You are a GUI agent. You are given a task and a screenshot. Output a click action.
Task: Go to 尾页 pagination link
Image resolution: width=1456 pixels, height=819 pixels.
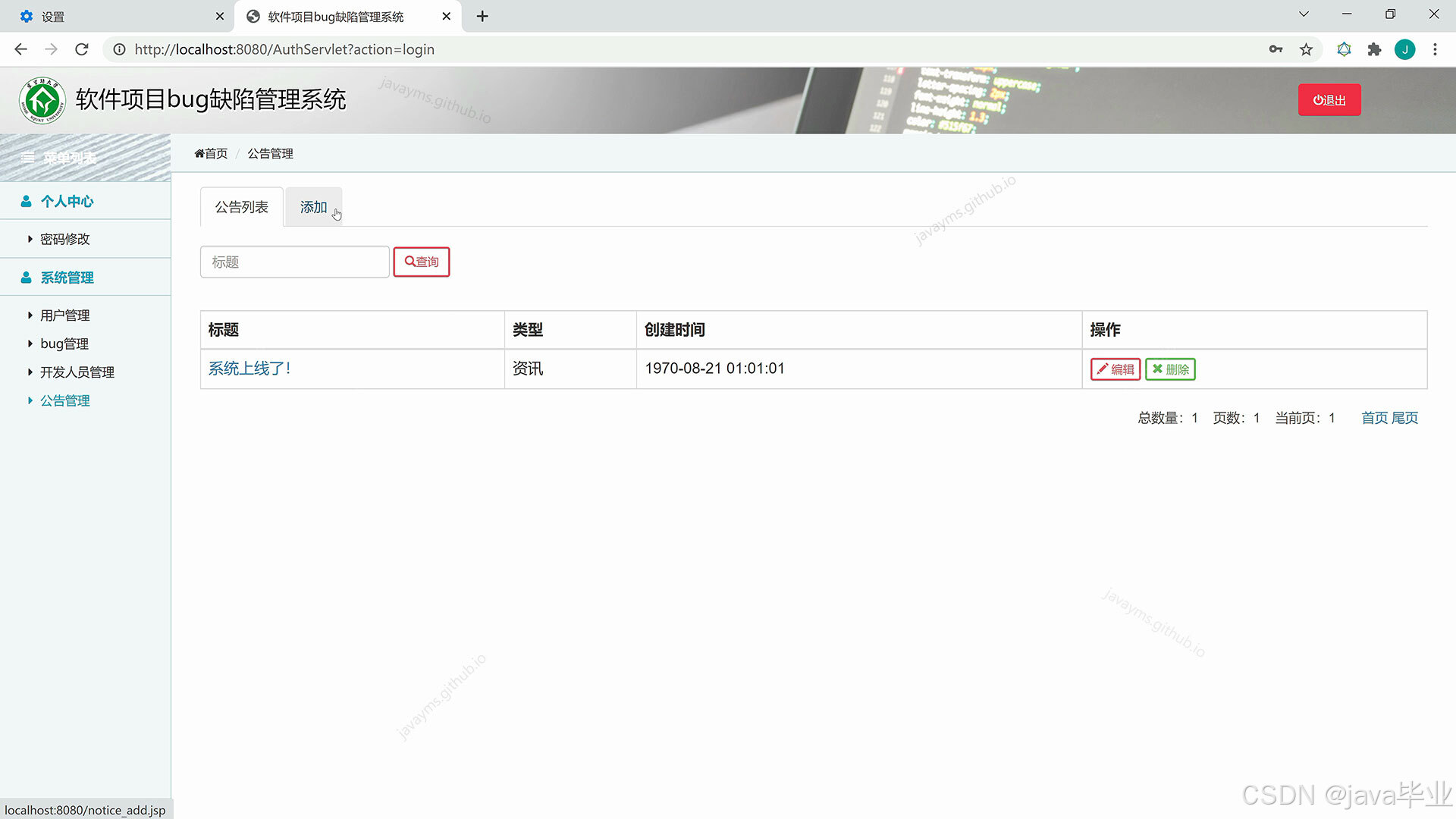(x=1404, y=418)
